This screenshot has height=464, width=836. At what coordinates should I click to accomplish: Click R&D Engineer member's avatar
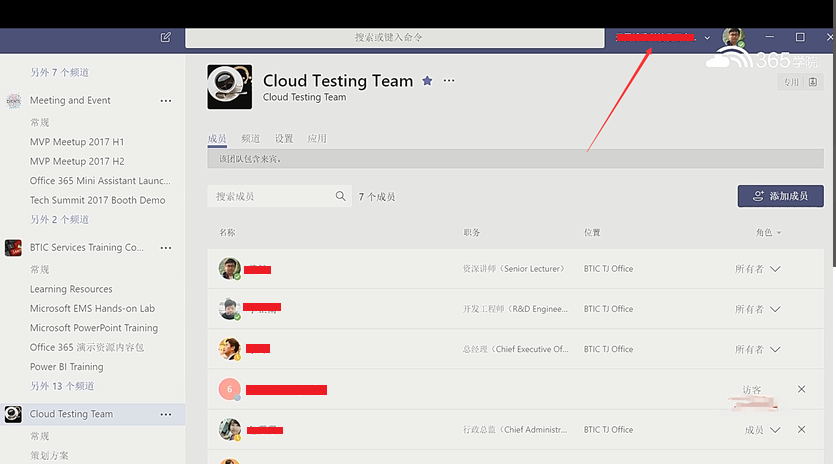pos(229,309)
